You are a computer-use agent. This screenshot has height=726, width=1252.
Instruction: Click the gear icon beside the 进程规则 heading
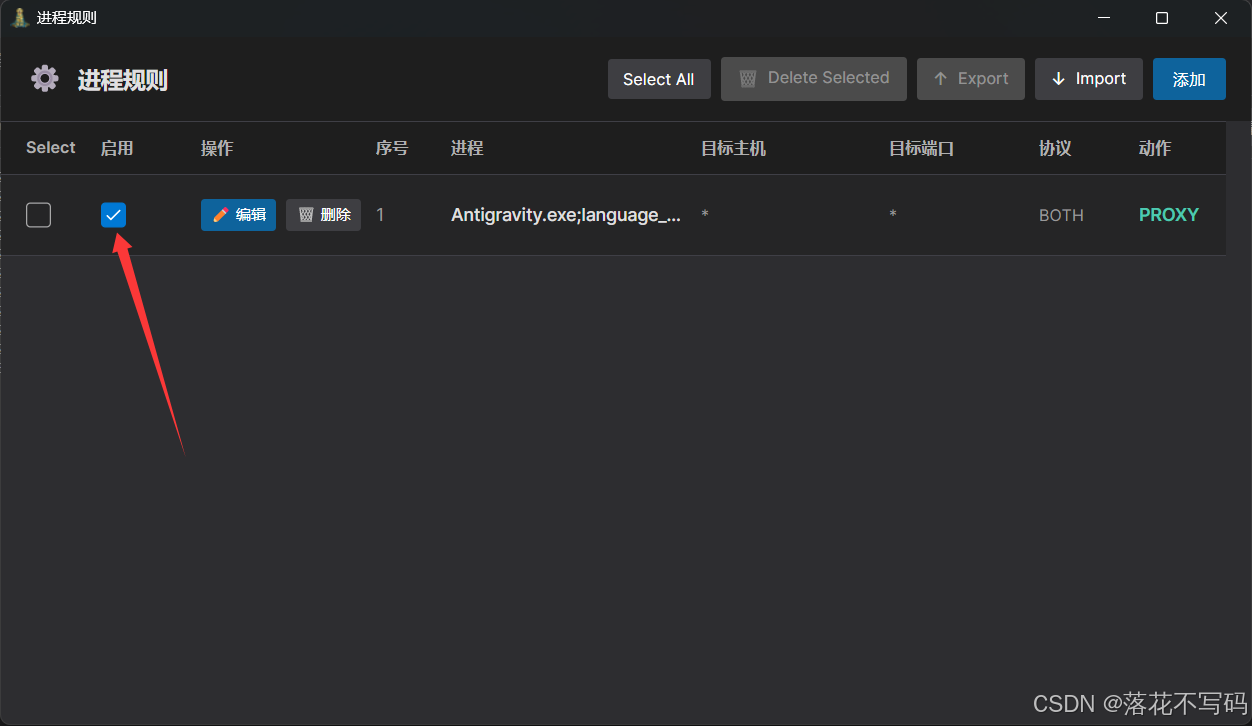coord(45,79)
